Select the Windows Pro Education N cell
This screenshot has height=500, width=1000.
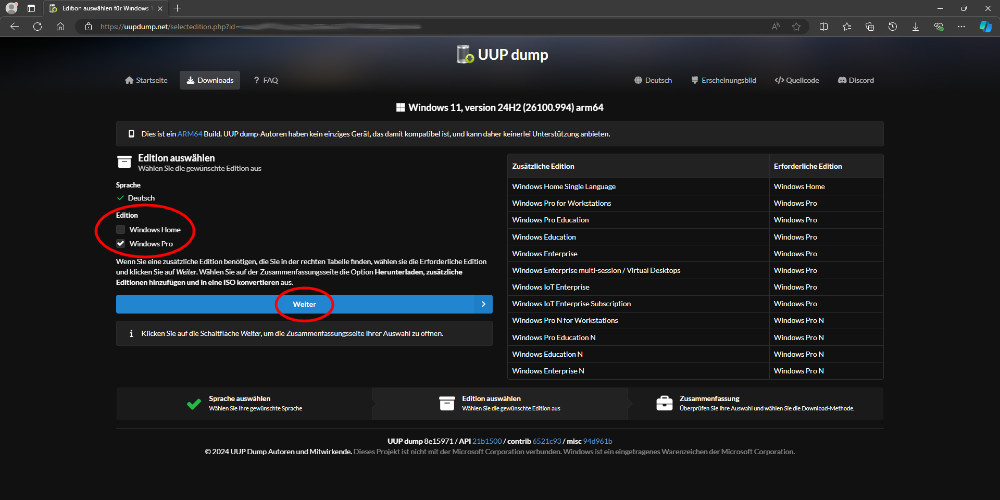[x=638, y=337]
